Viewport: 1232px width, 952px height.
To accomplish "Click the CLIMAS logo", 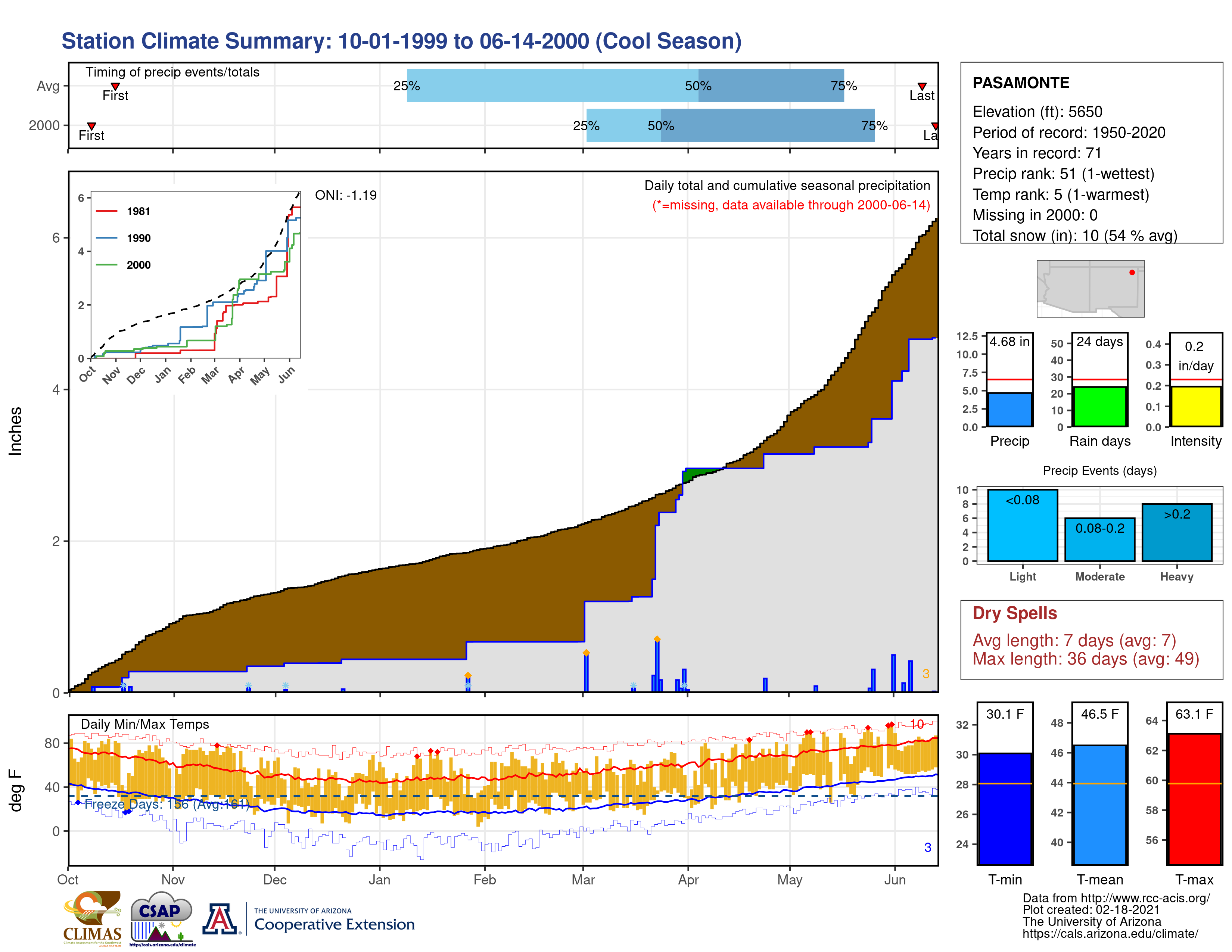I will tap(92, 918).
